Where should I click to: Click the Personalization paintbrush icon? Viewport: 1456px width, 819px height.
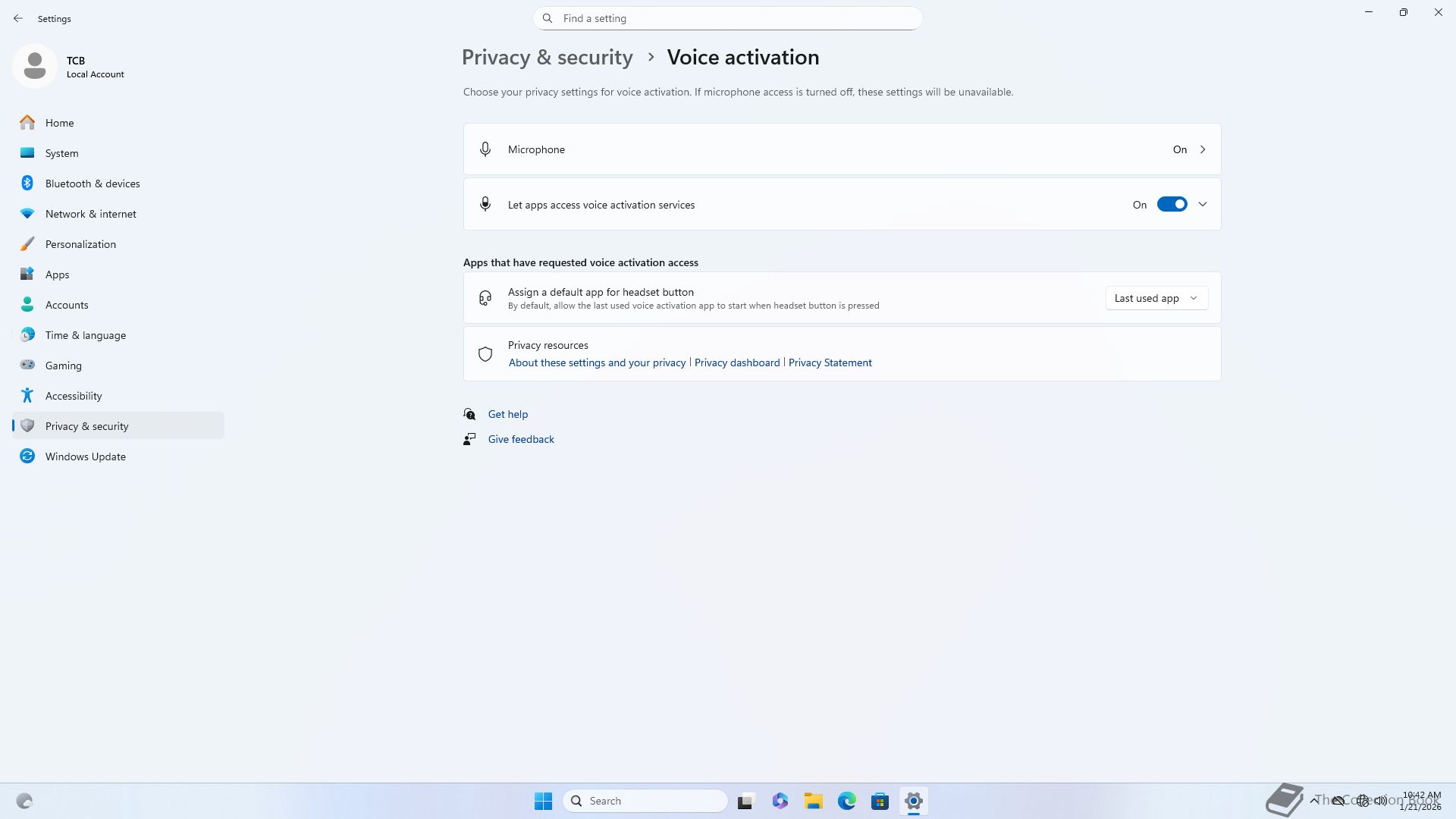[27, 244]
